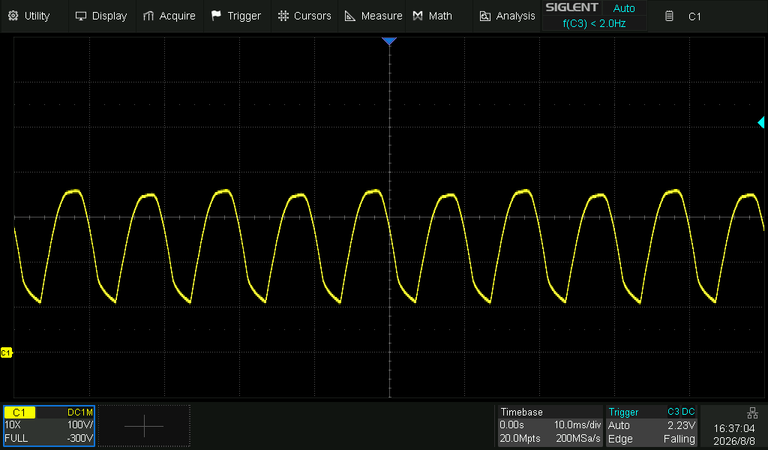Click the Edge trigger type label
Image resolution: width=768 pixels, height=450 pixels.
coord(620,438)
